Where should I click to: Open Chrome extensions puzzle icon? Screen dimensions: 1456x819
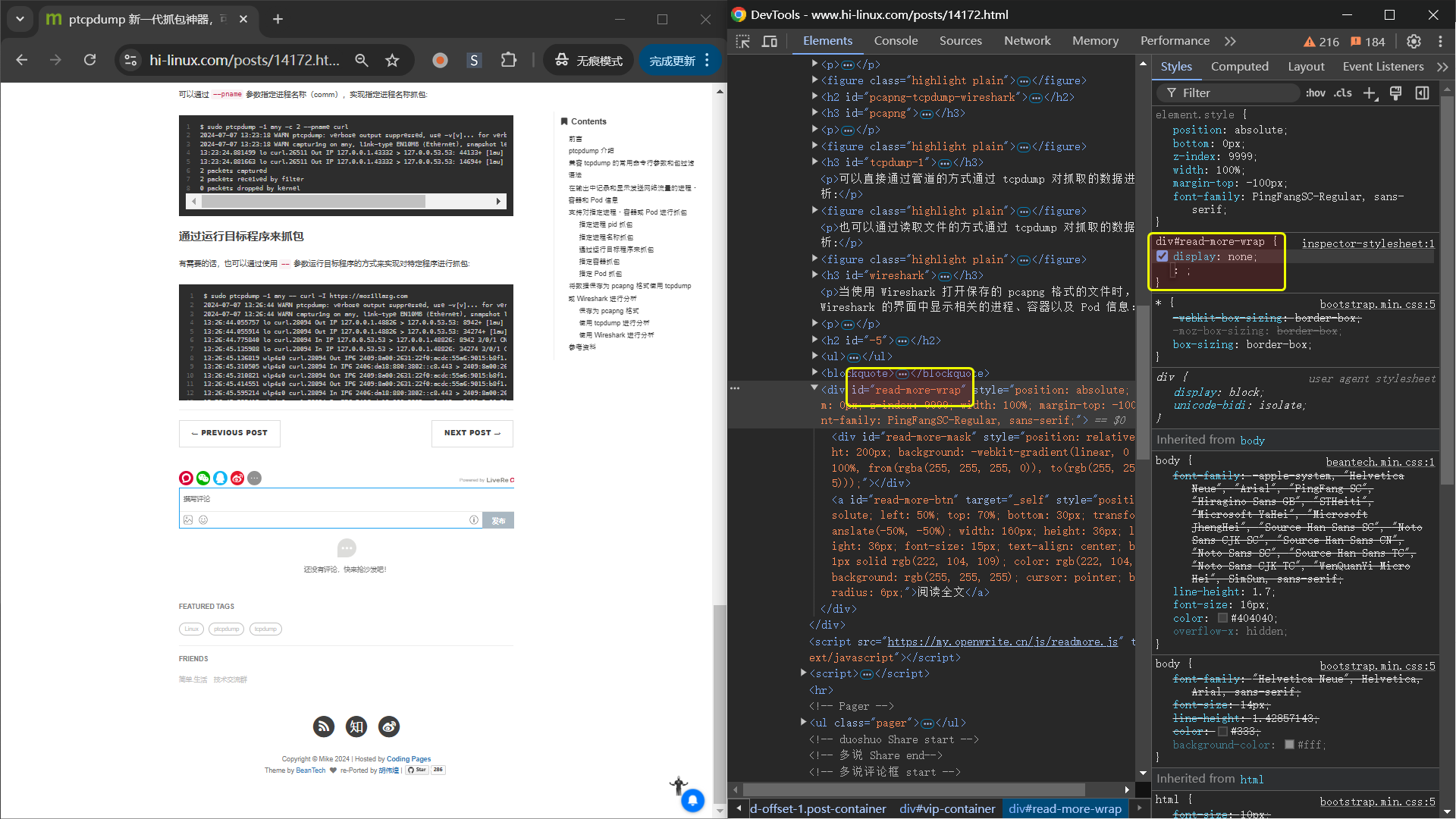[509, 60]
